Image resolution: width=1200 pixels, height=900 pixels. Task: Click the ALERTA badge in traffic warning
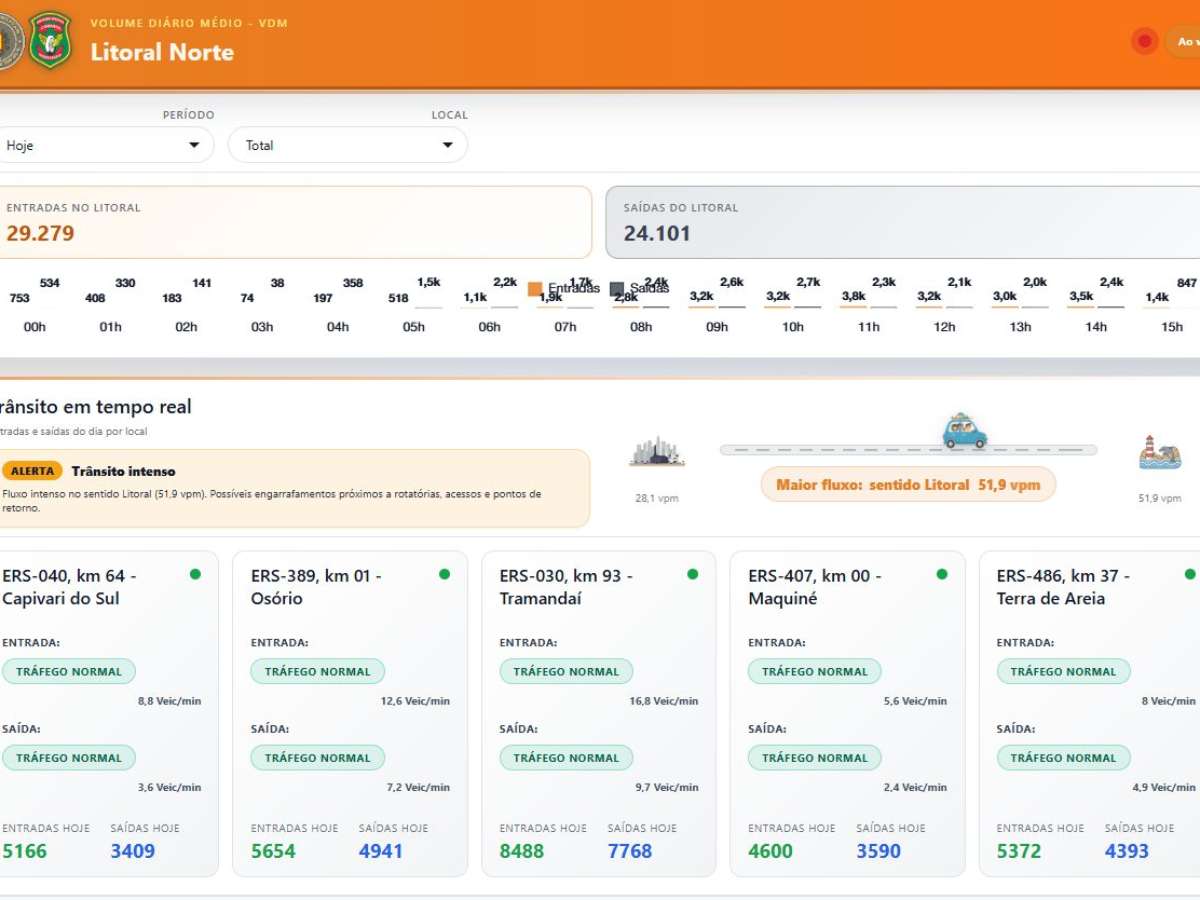click(32, 471)
